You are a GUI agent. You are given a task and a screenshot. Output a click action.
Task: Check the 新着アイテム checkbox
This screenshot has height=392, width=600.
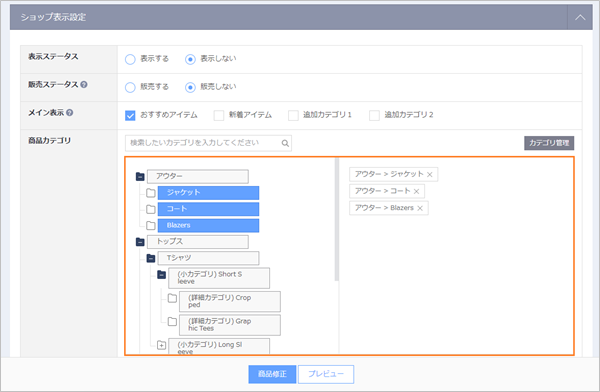pyautogui.click(x=219, y=115)
